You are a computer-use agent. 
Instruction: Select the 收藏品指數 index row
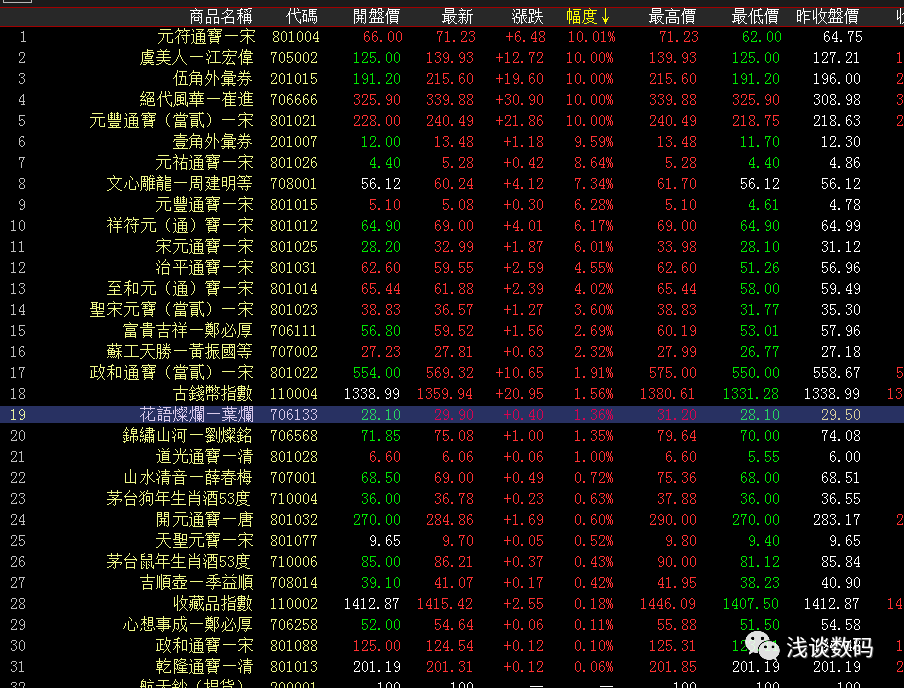tap(452, 603)
